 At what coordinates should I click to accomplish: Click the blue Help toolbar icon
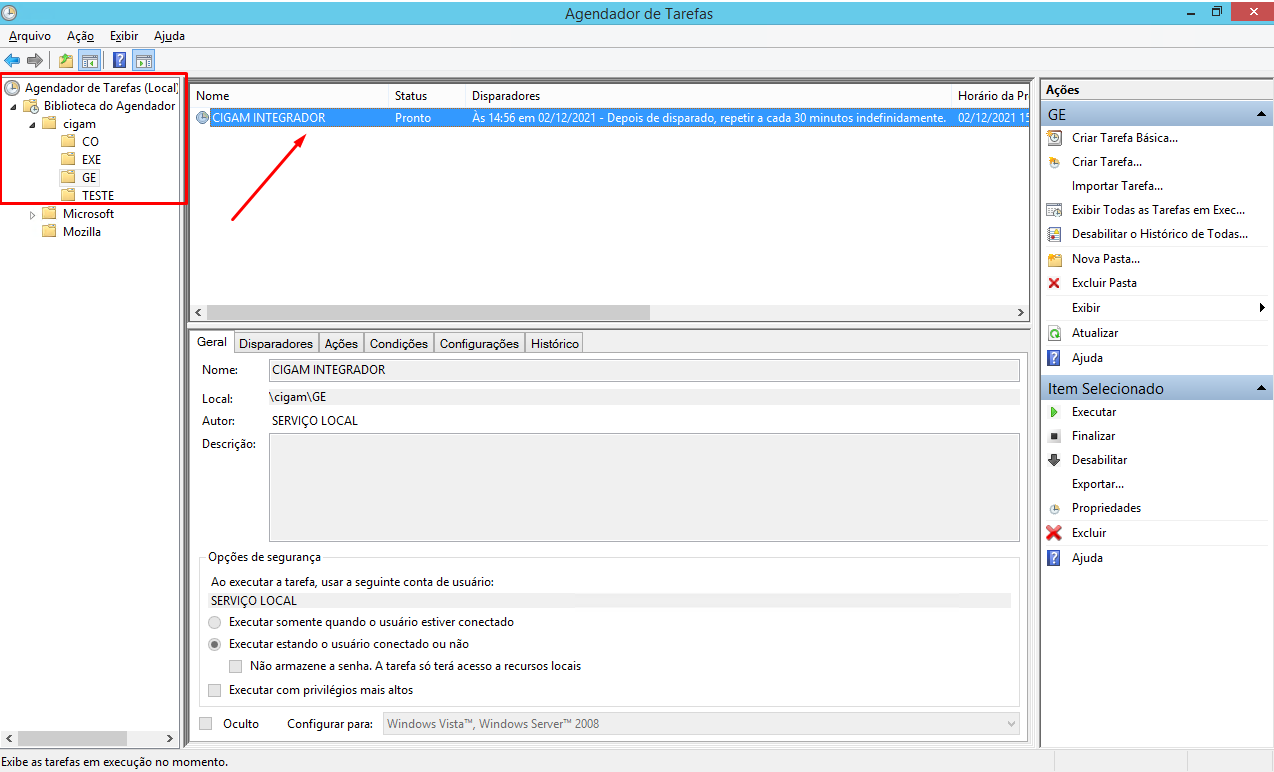point(119,61)
